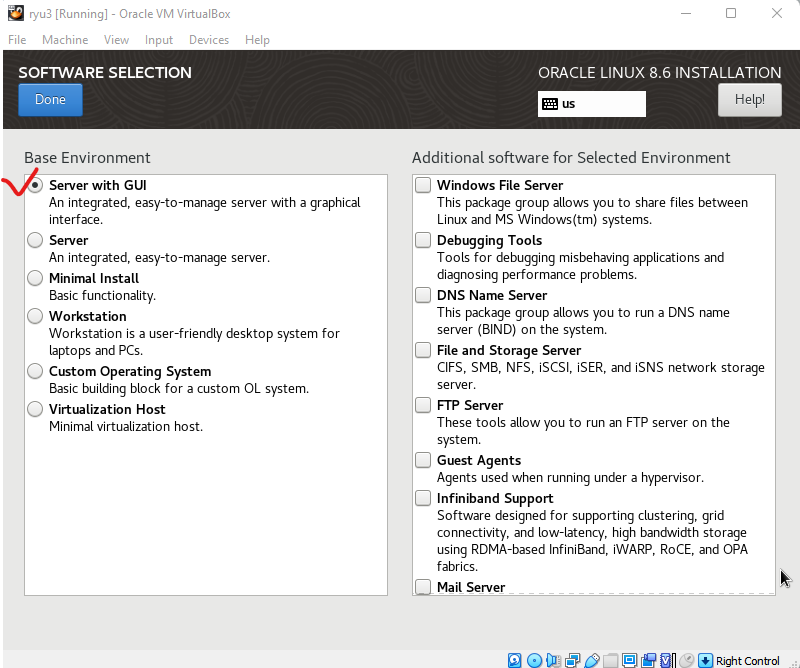Close the VirtualBox VM window
This screenshot has width=800, height=668.
(777, 13)
